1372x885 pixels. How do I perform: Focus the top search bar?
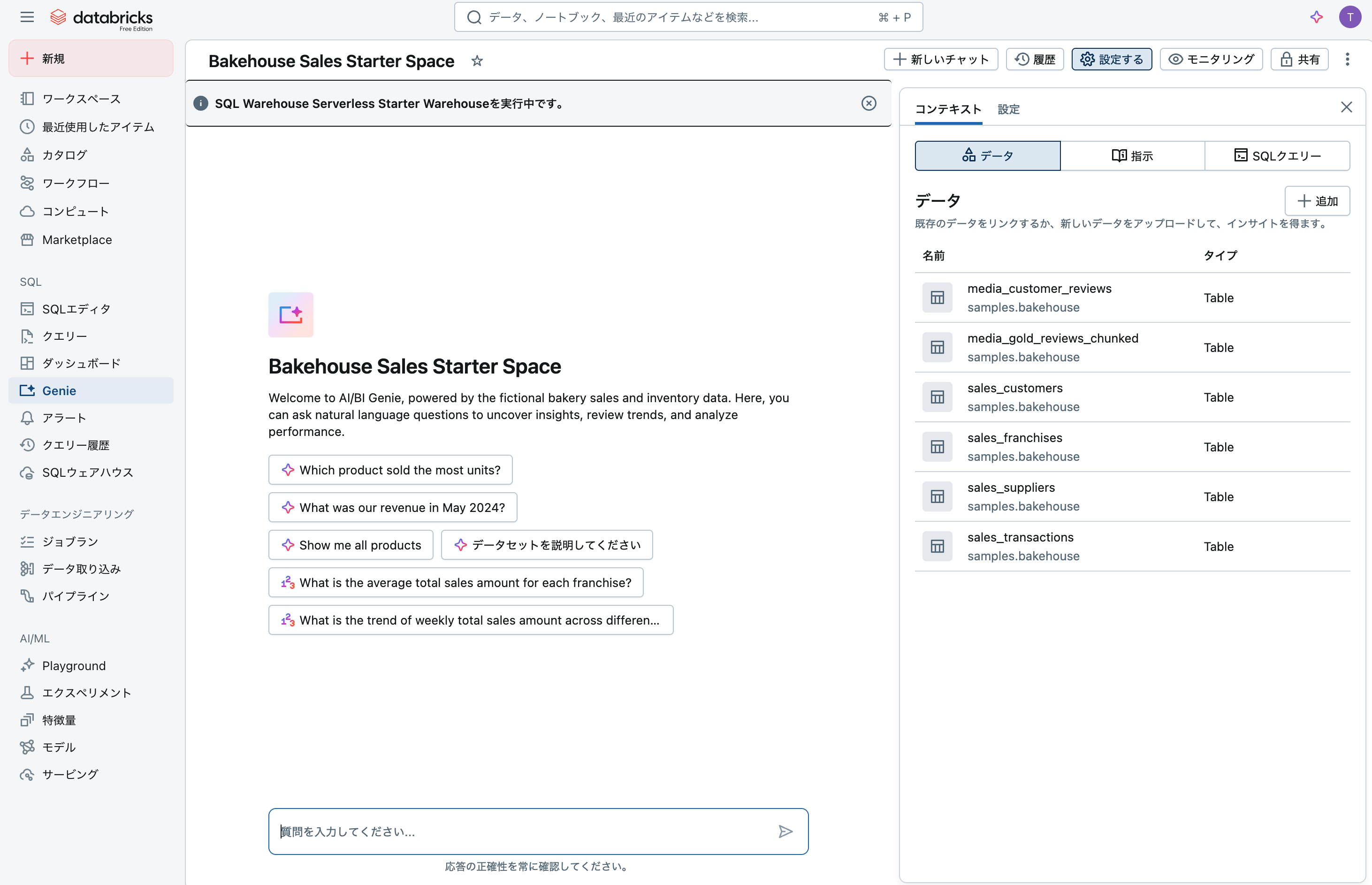coord(688,17)
